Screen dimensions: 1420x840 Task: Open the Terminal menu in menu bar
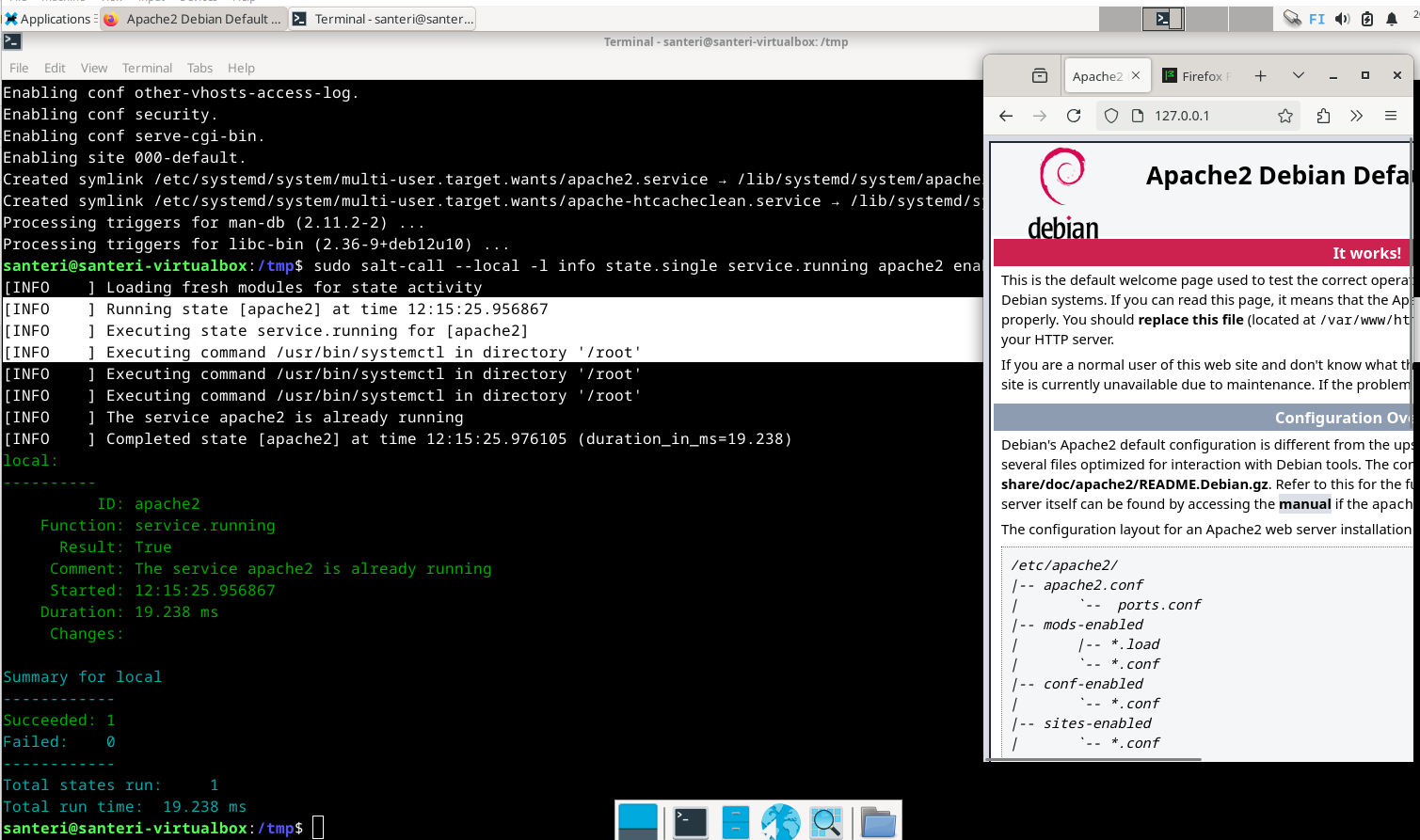click(x=147, y=68)
